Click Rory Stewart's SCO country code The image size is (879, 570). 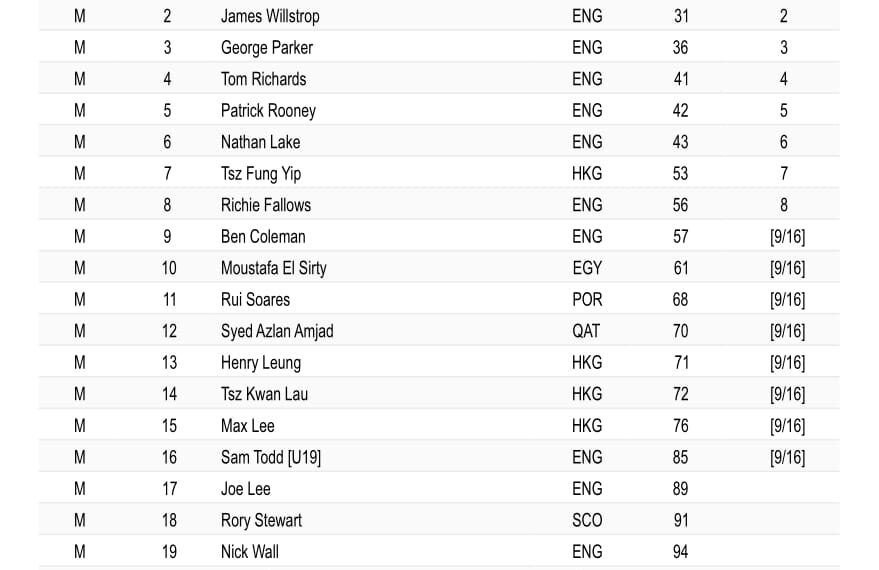587,520
